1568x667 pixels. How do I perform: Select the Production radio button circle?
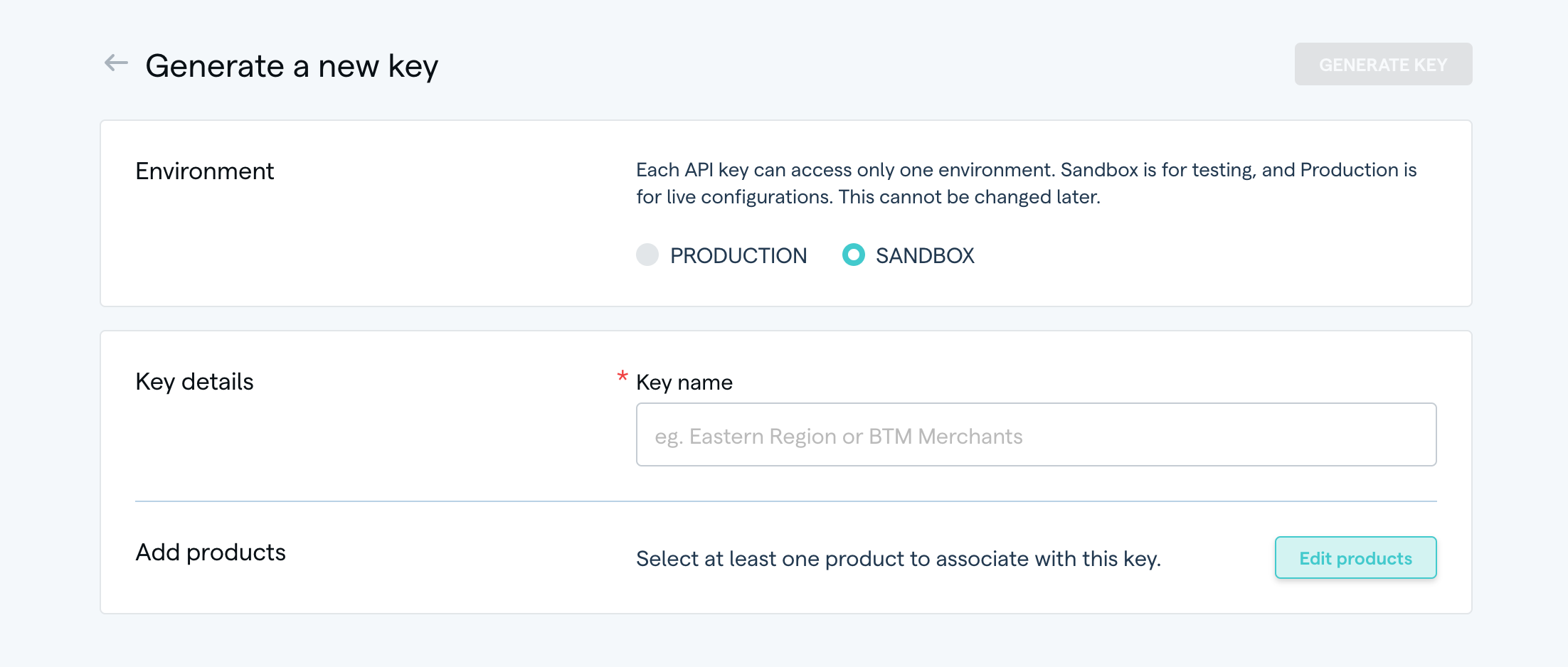tap(647, 255)
